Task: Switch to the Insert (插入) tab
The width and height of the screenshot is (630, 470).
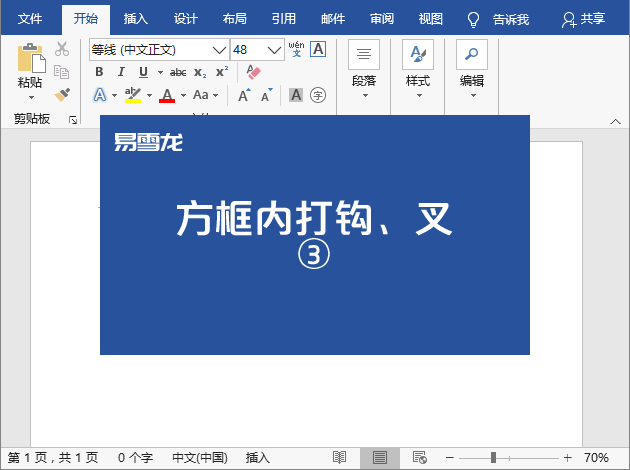Action: click(x=135, y=18)
